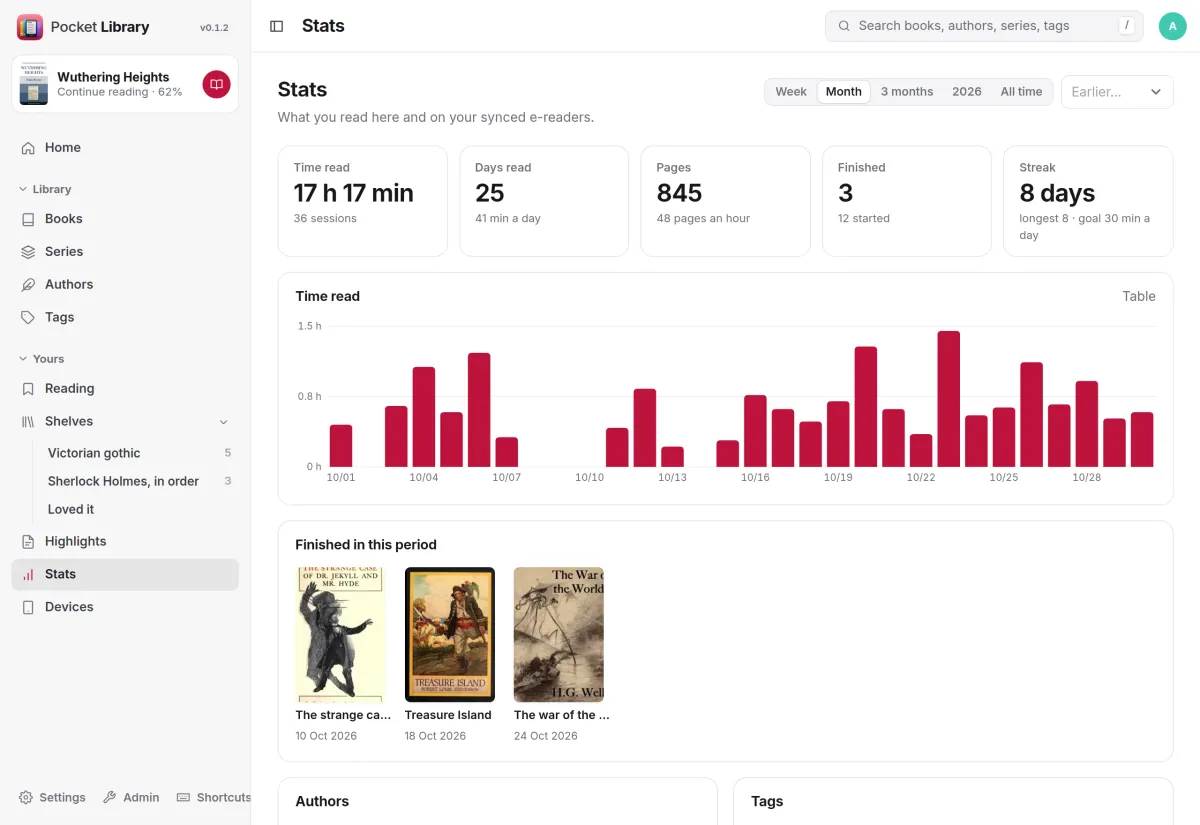Click the Admin wrench icon

[110, 797]
